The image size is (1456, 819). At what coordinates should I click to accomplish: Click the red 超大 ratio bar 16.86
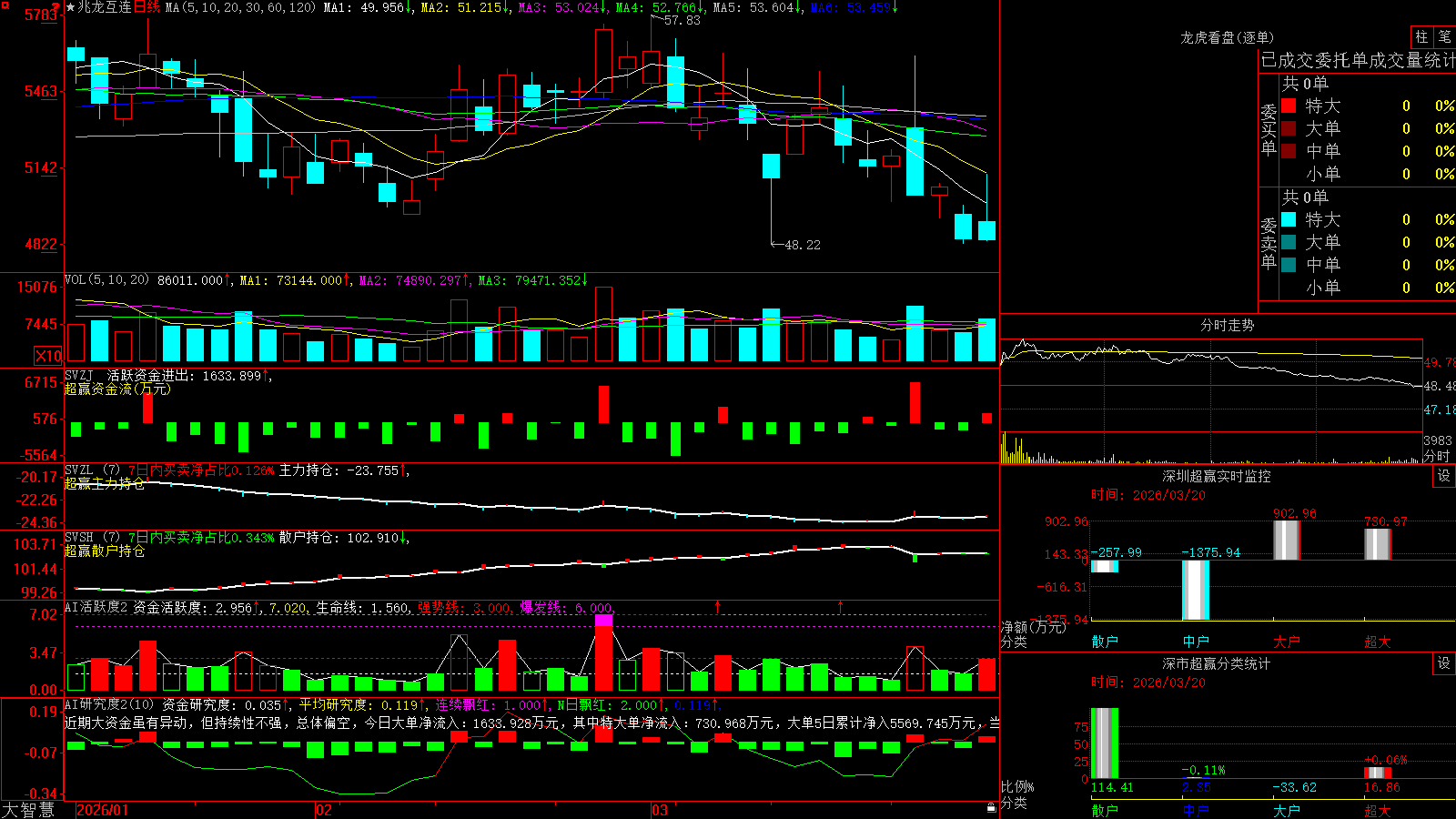1378,773
